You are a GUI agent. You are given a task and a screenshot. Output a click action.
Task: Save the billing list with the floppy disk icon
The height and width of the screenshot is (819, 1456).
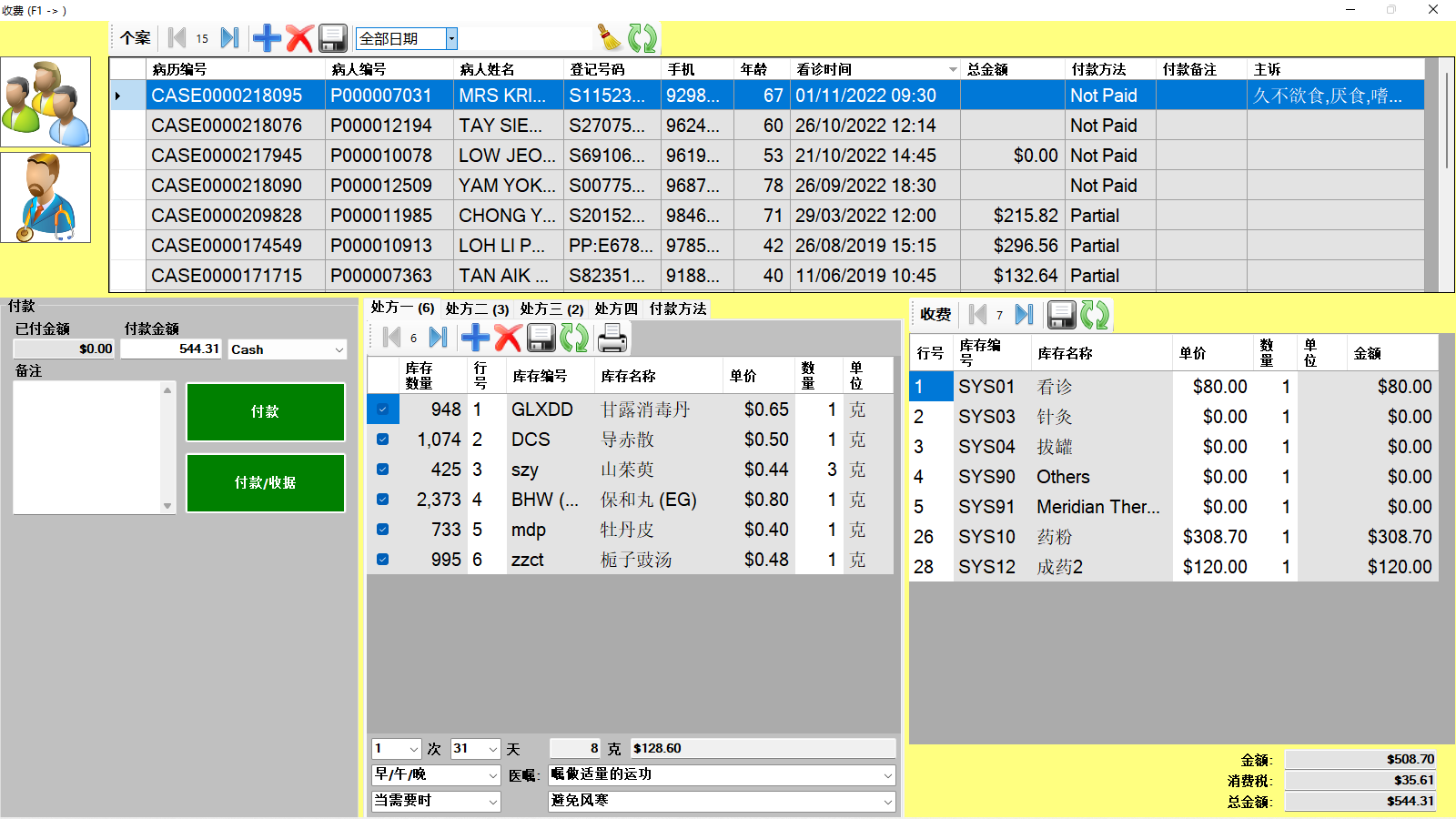pos(1061,315)
